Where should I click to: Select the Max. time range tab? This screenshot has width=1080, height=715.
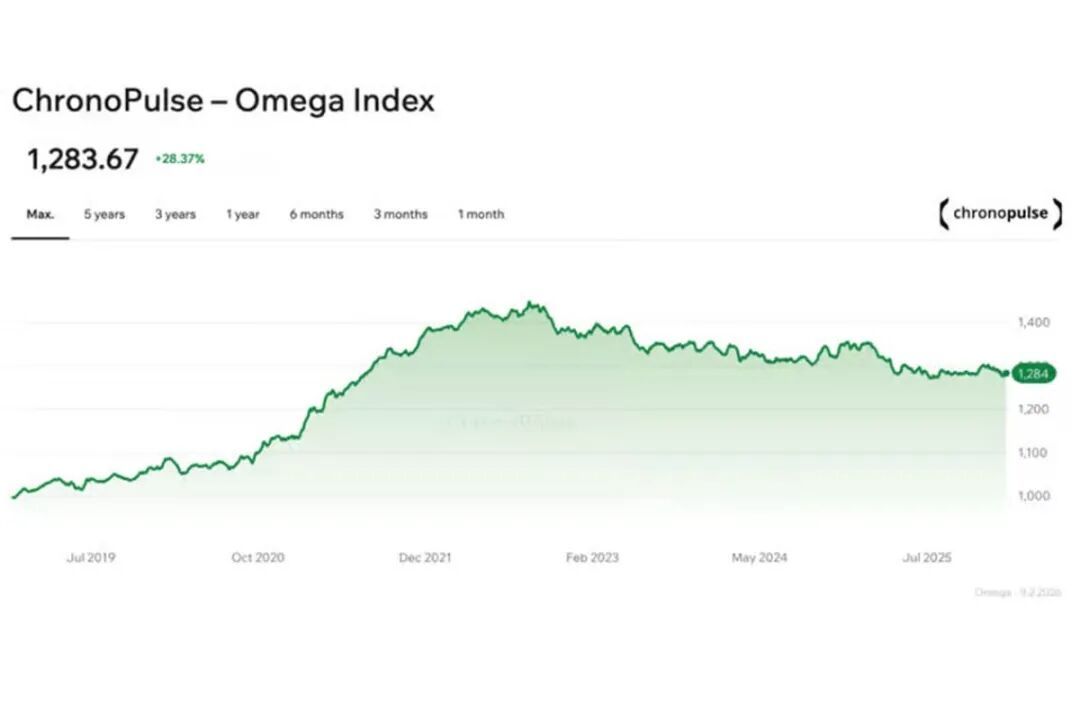(40, 214)
